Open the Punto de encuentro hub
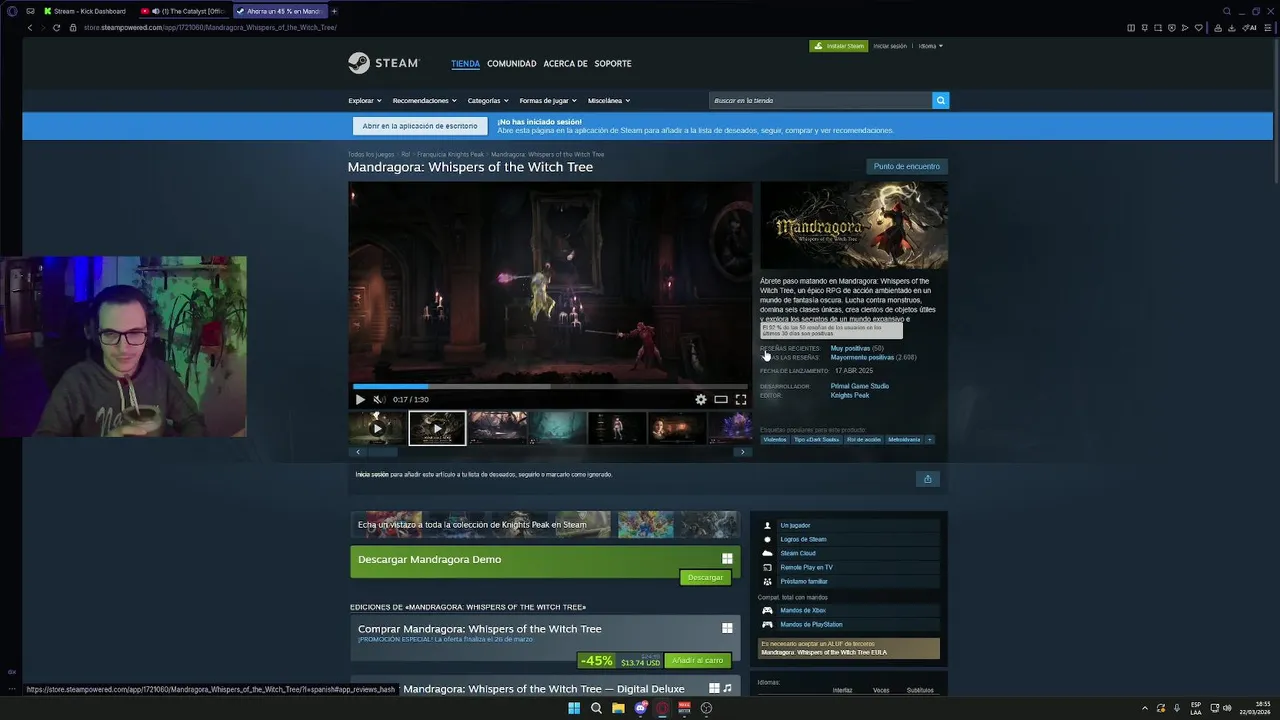Screen dimensions: 1280x720 [907, 166]
